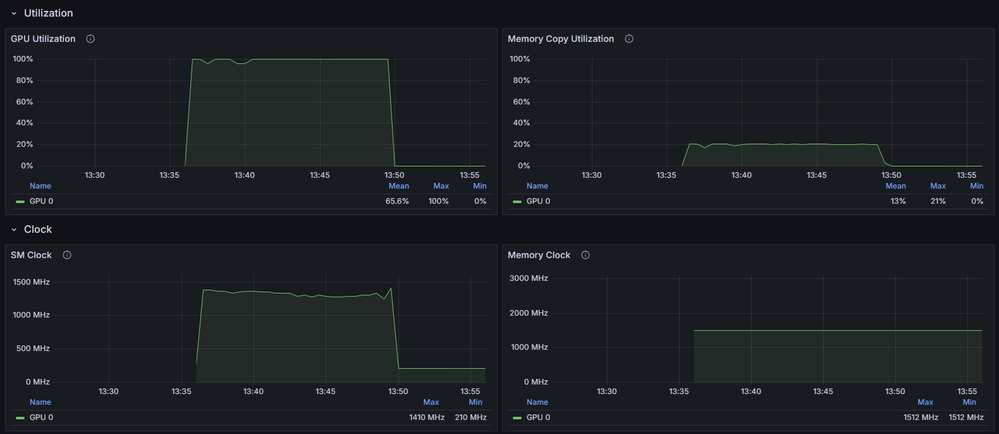999x434 pixels.
Task: Sort Memory Copy Utilization legend by Mean
Action: click(x=895, y=186)
